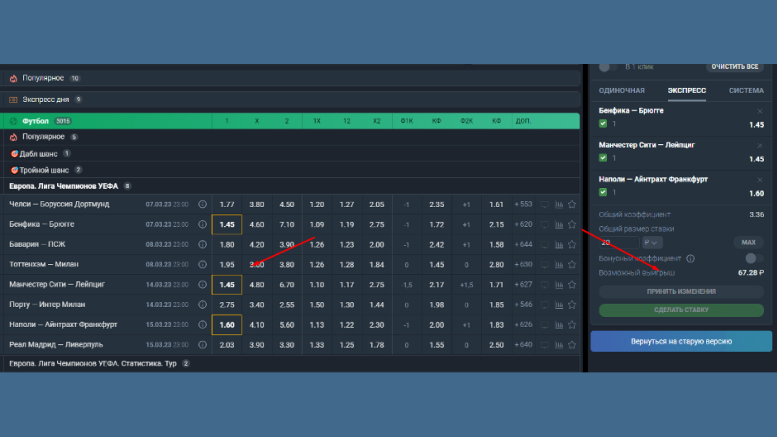
Task: Switch to Одиночная bet tab
Action: coord(622,90)
